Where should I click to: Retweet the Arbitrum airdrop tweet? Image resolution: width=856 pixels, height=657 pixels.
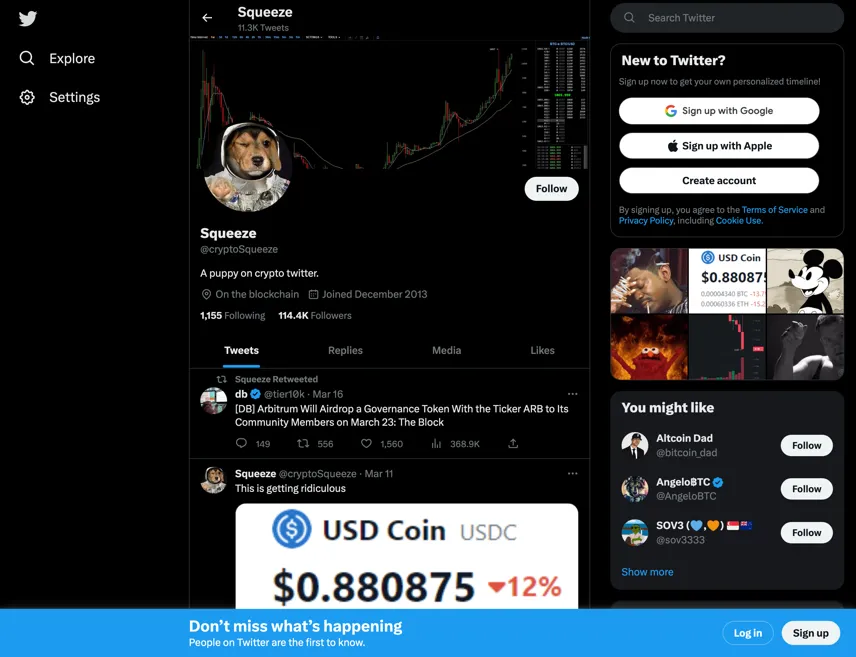[x=303, y=443]
